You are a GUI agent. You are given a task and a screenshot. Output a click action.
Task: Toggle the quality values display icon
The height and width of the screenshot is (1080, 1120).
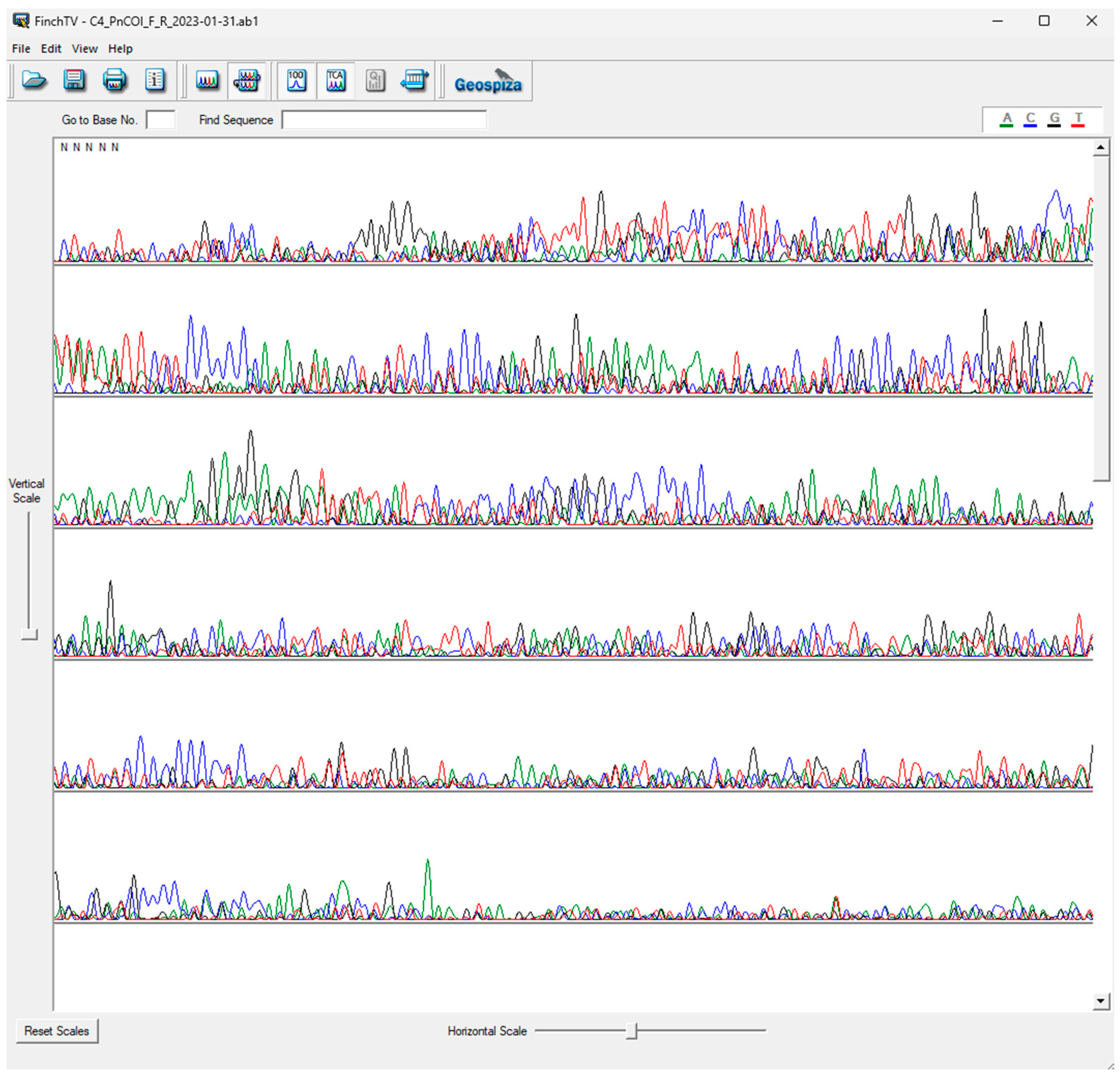(x=375, y=80)
